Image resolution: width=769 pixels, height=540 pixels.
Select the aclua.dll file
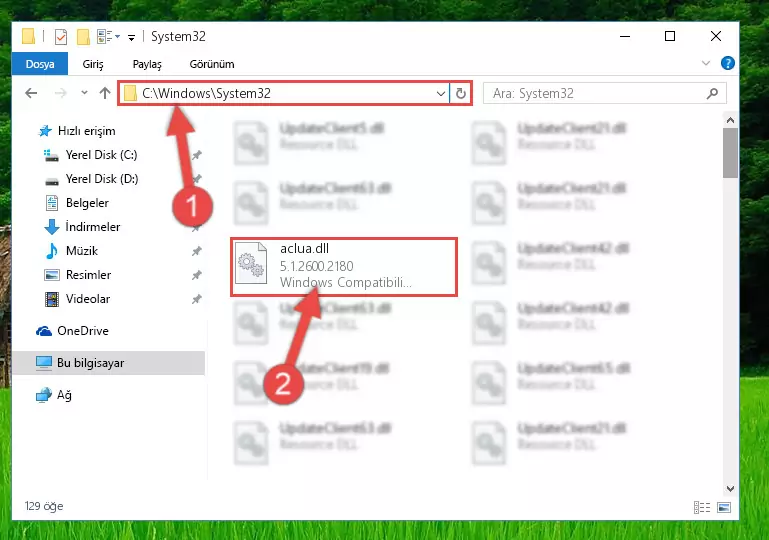click(344, 267)
